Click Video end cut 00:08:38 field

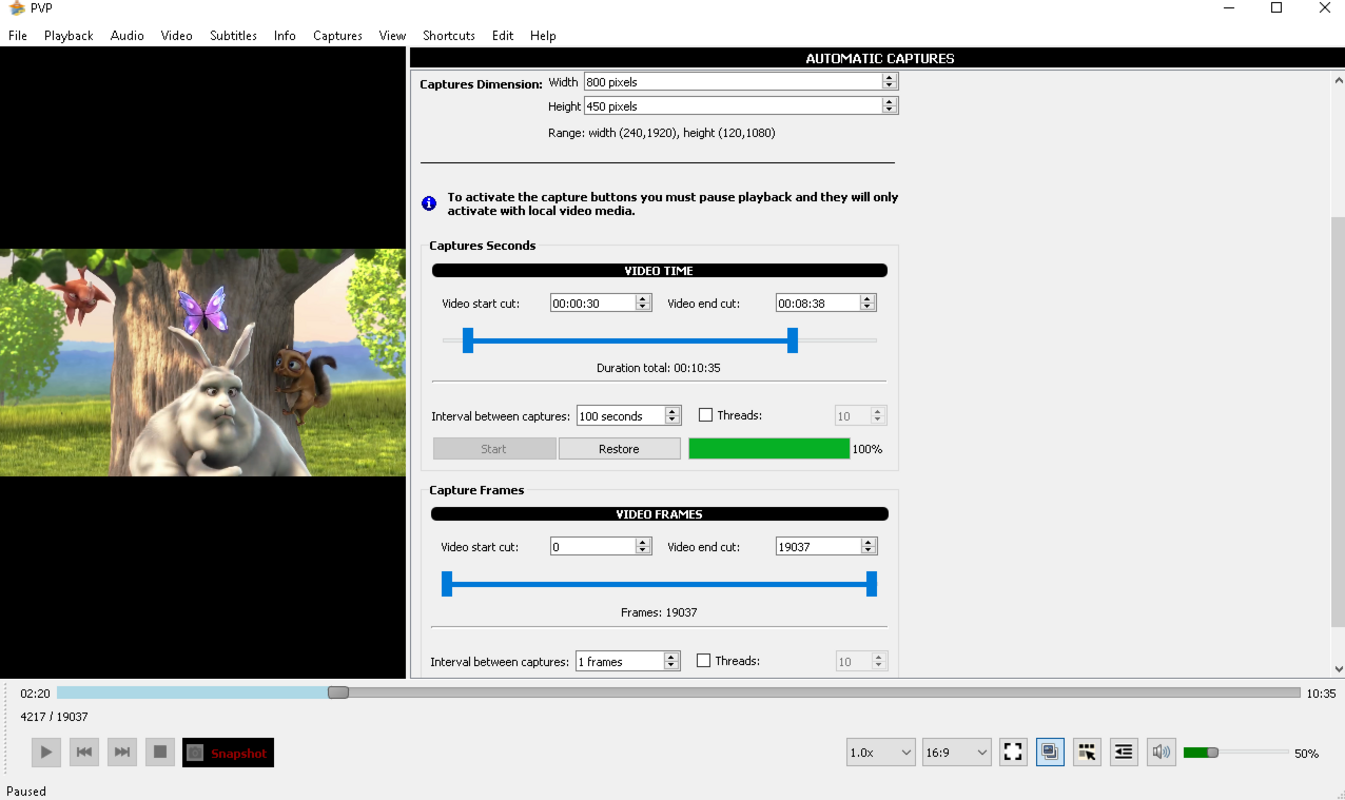tap(818, 303)
